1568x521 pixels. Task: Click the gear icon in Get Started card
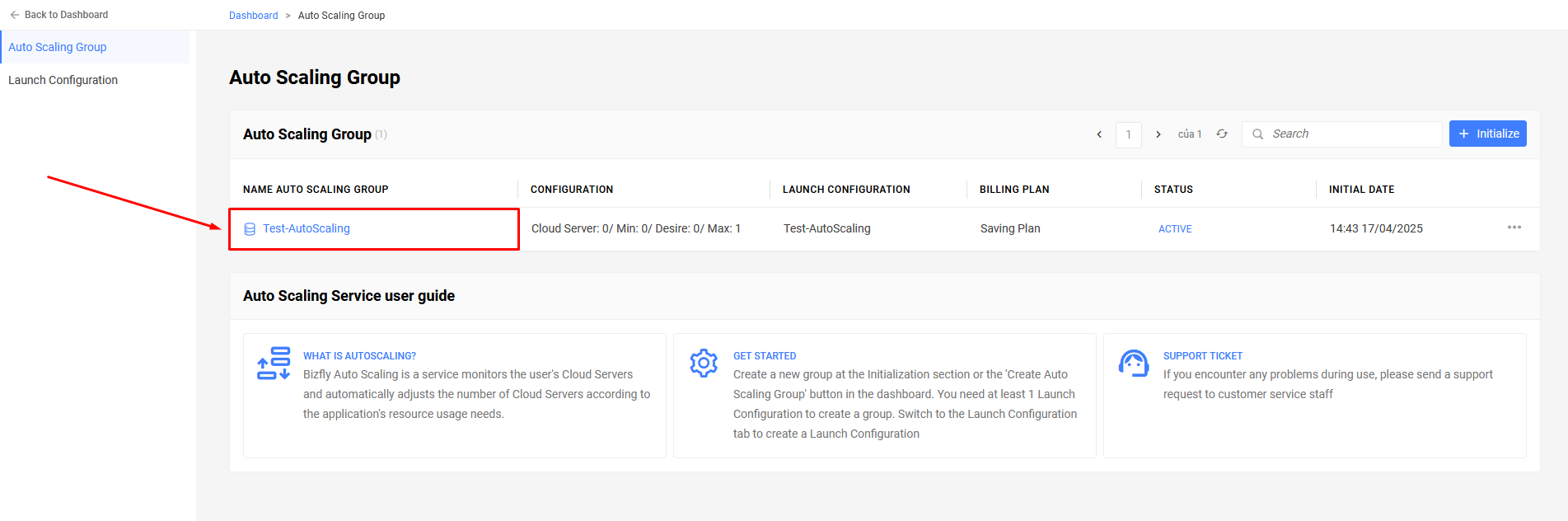click(704, 363)
